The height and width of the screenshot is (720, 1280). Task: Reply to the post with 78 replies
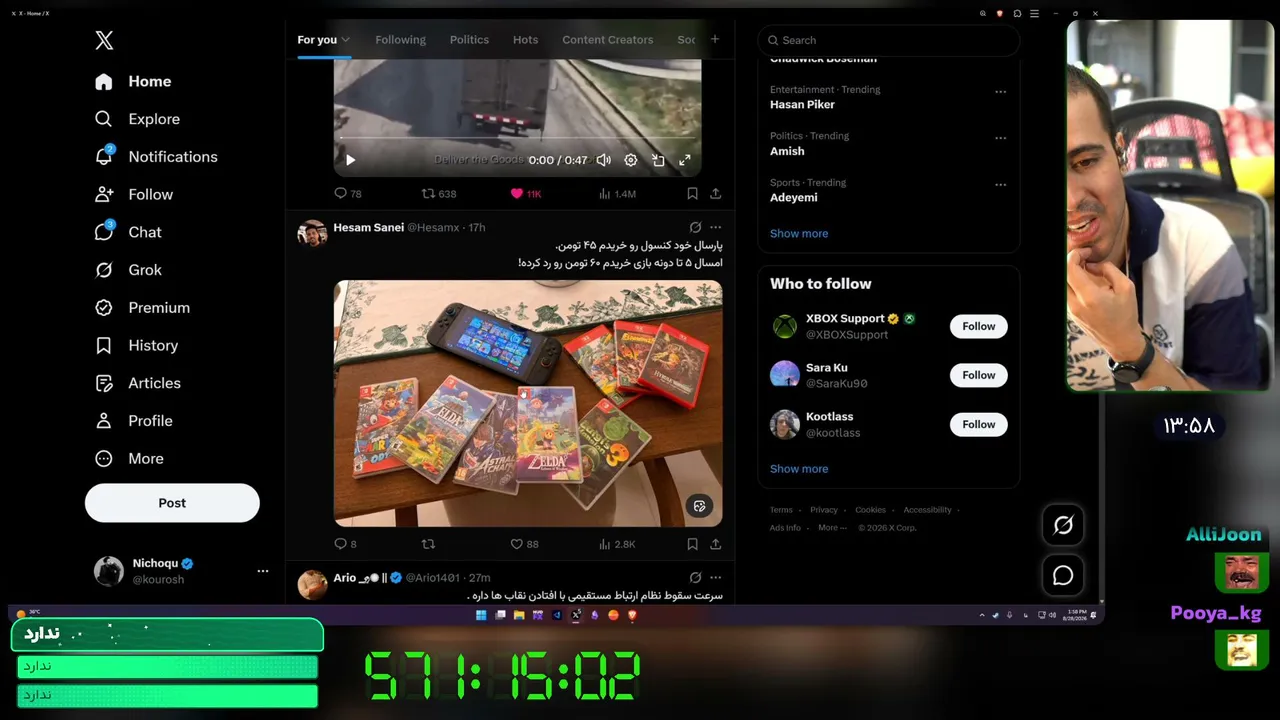[347, 194]
